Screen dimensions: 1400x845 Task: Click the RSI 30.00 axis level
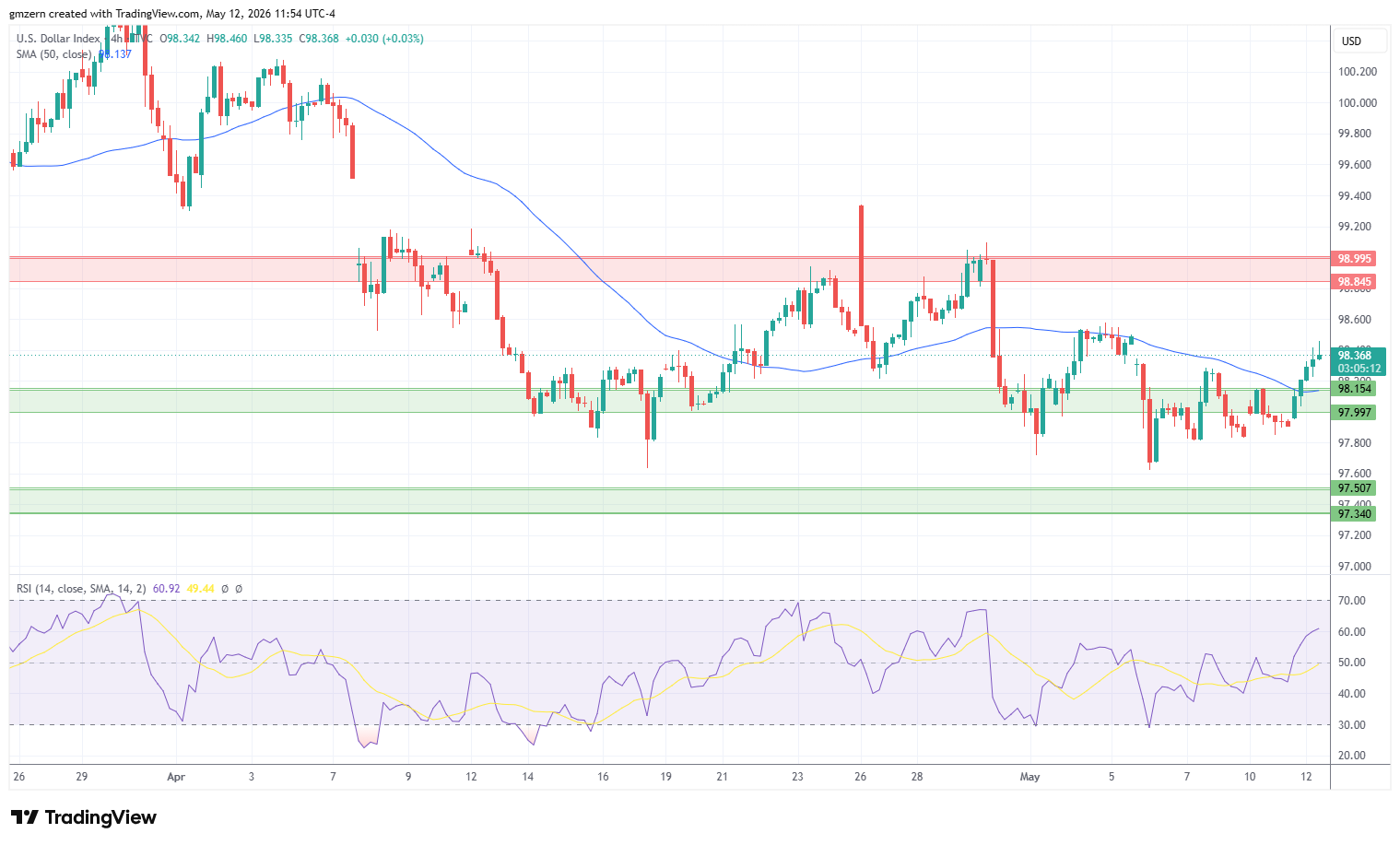pyautogui.click(x=1351, y=725)
